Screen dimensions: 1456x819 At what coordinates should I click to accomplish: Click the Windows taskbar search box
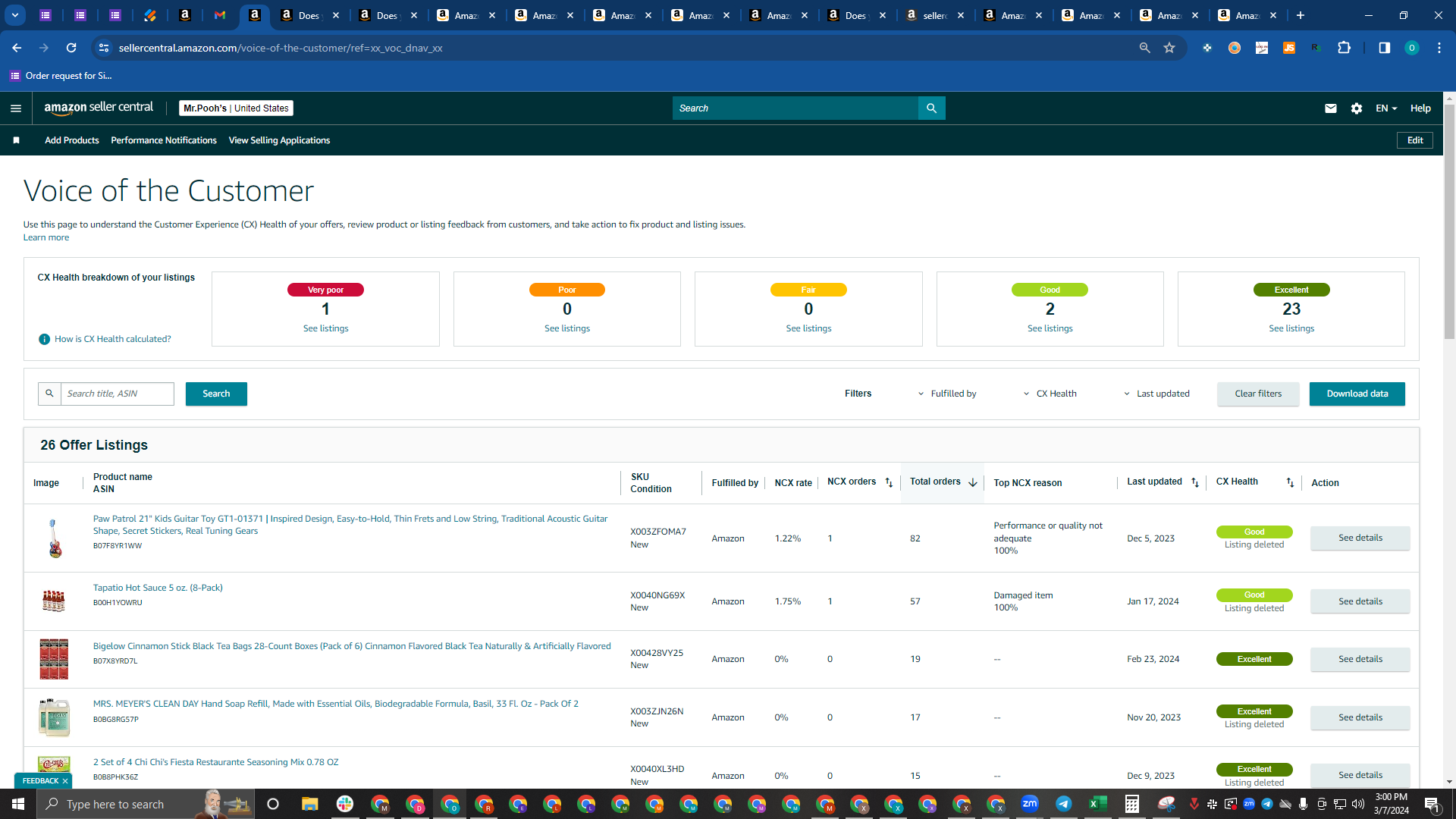tap(144, 804)
